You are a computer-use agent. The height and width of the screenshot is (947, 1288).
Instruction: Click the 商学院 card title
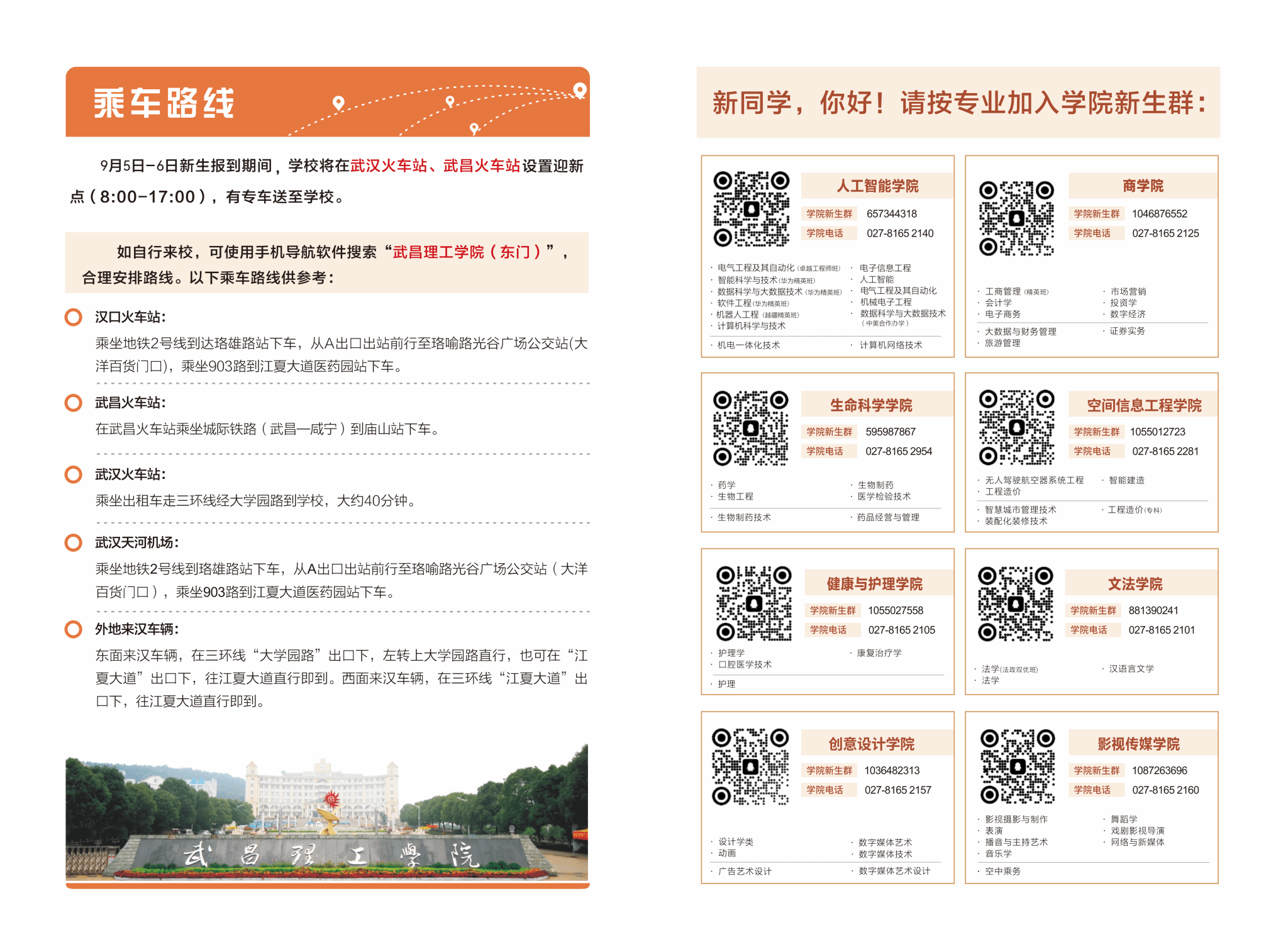[1143, 186]
